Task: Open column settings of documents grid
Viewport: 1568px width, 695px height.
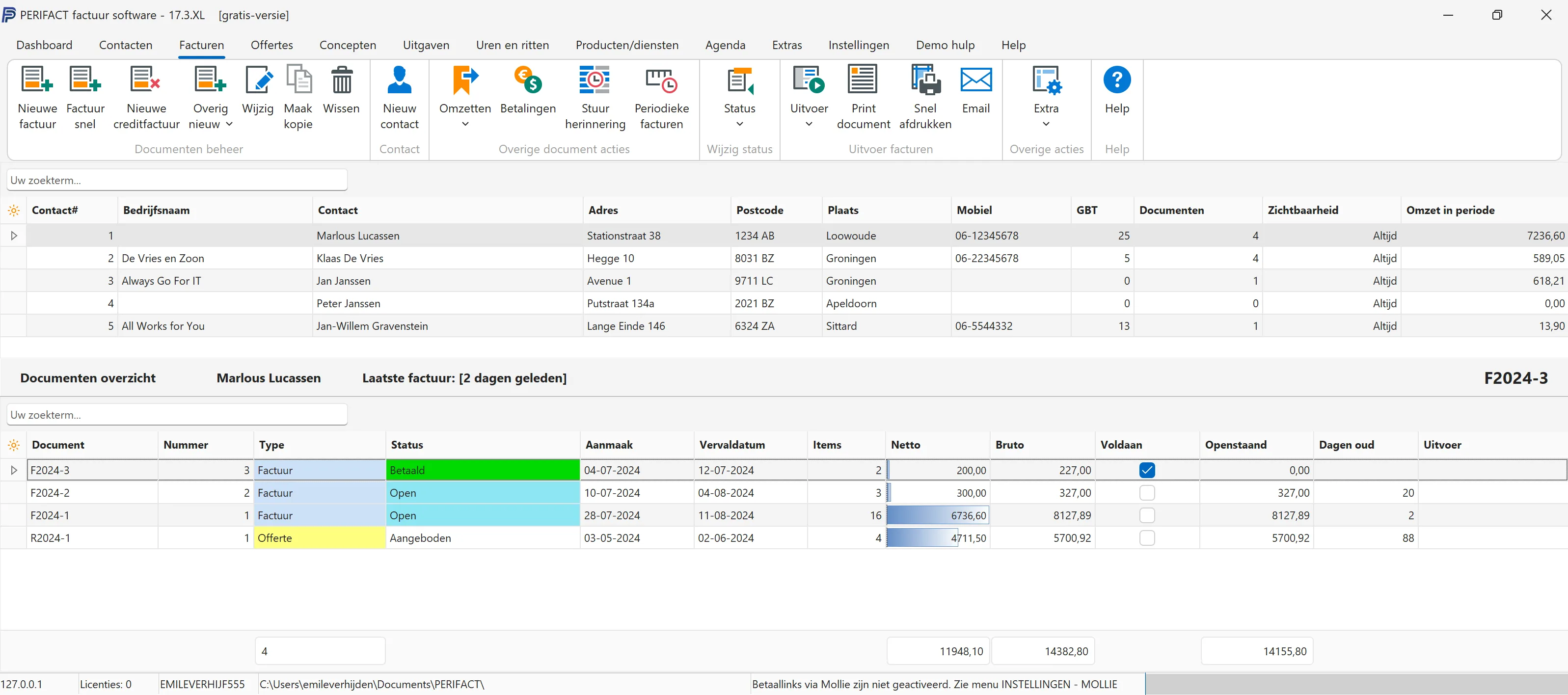Action: (x=13, y=445)
